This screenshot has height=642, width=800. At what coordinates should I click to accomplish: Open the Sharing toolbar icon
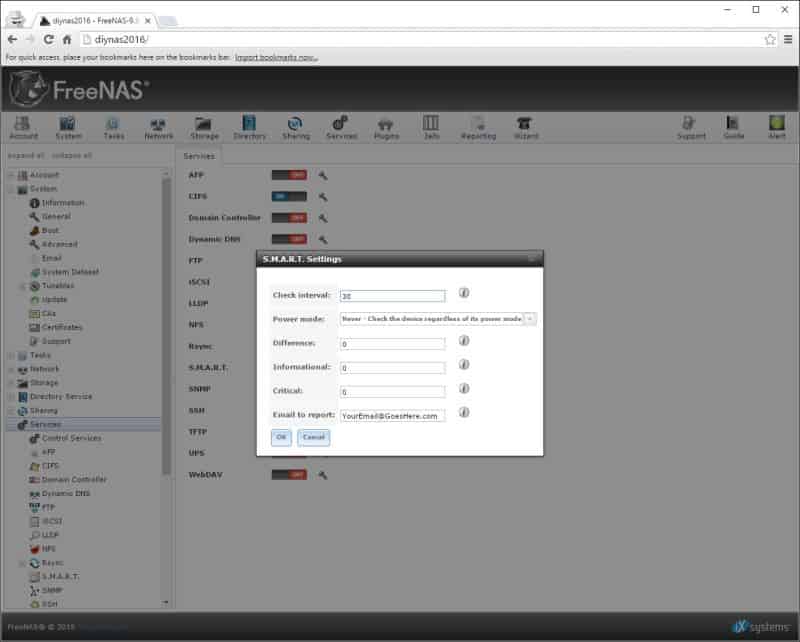coord(296,127)
